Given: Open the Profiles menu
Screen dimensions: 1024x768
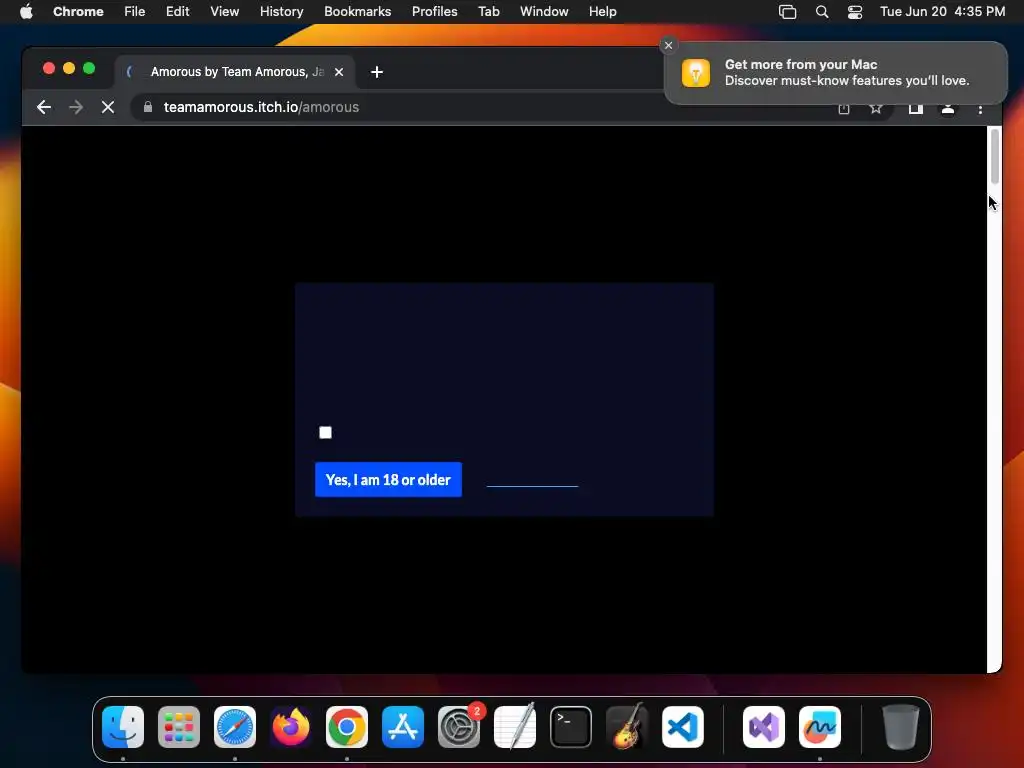Looking at the screenshot, I should (x=434, y=12).
